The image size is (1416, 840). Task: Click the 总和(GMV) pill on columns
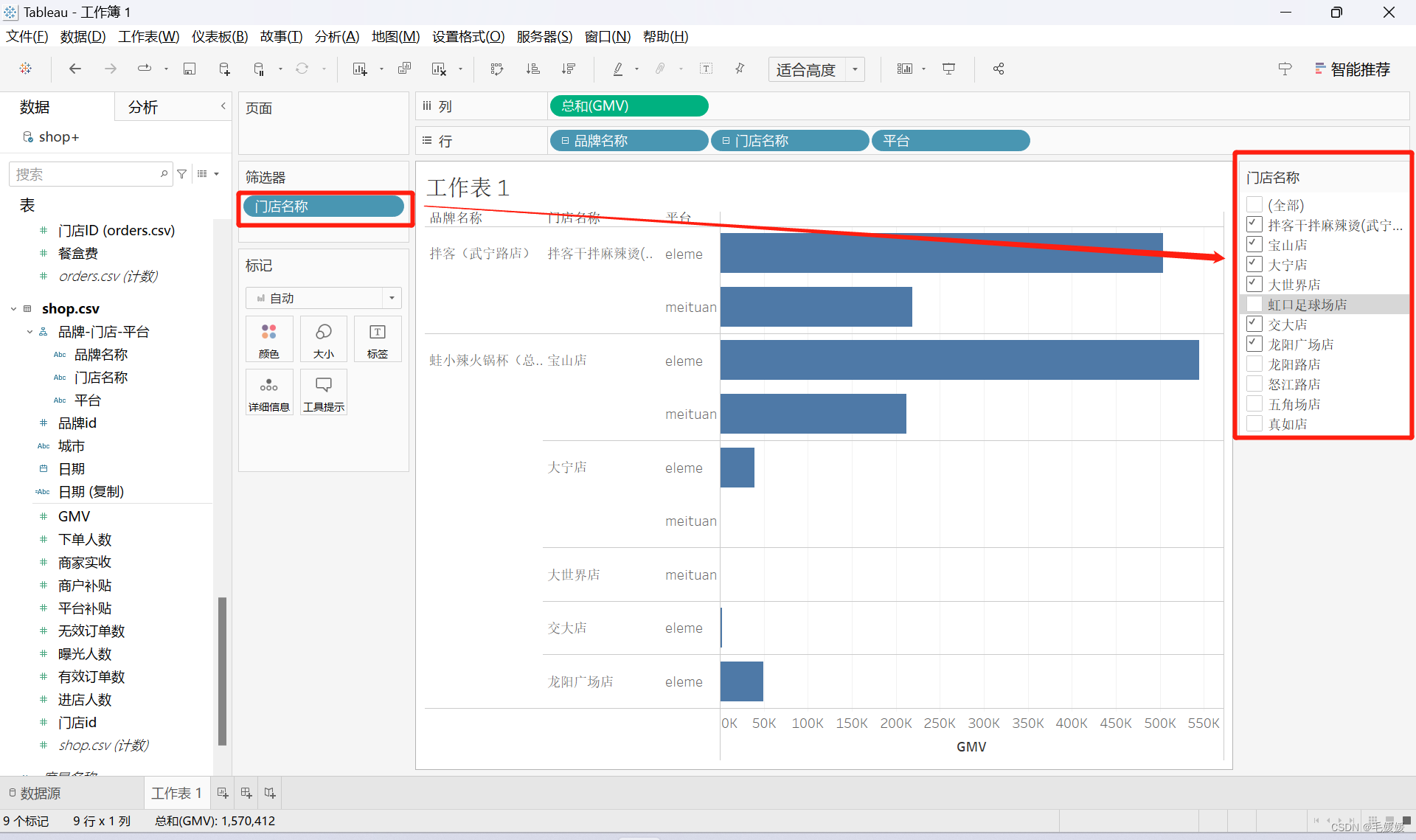click(629, 106)
